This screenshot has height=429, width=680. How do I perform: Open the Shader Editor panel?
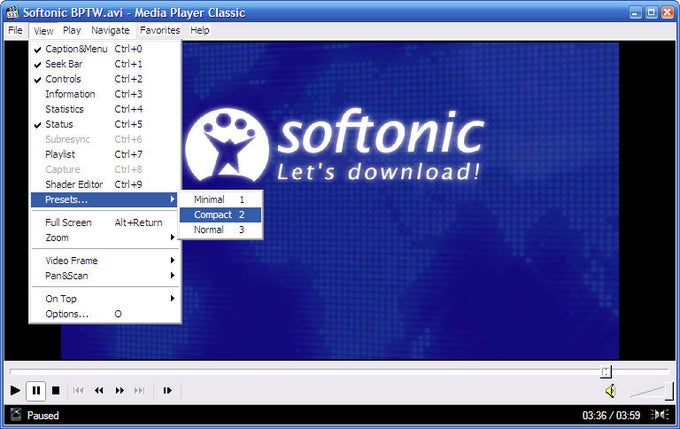(105, 184)
